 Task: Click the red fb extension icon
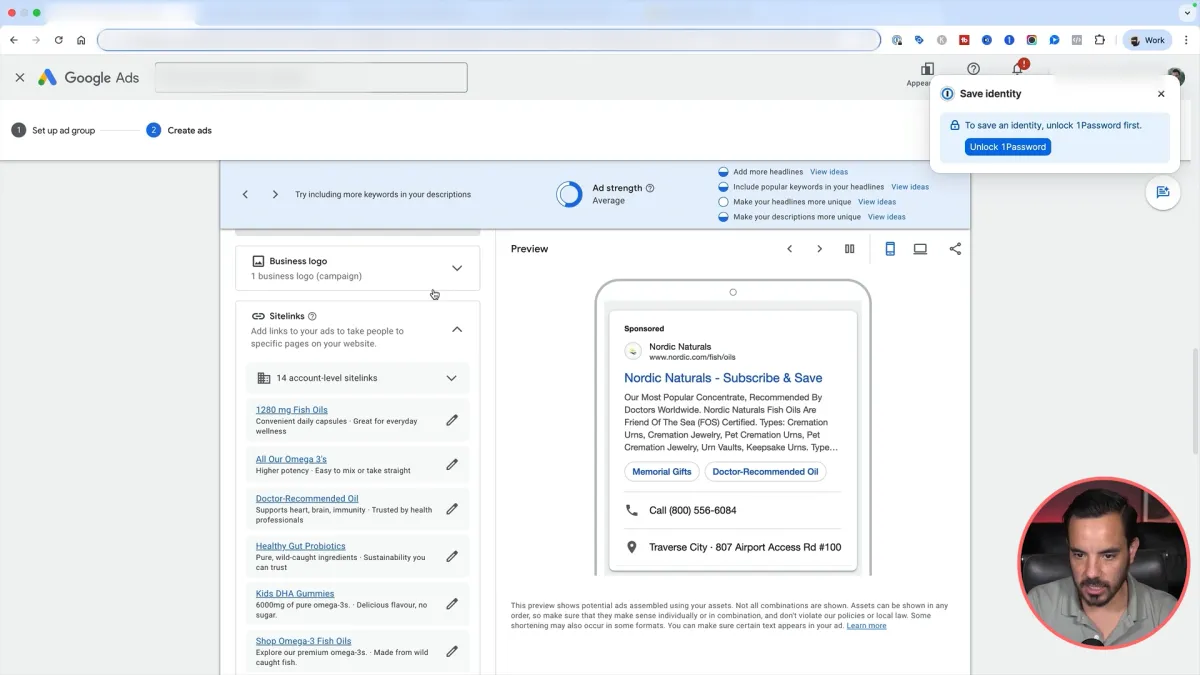point(964,40)
